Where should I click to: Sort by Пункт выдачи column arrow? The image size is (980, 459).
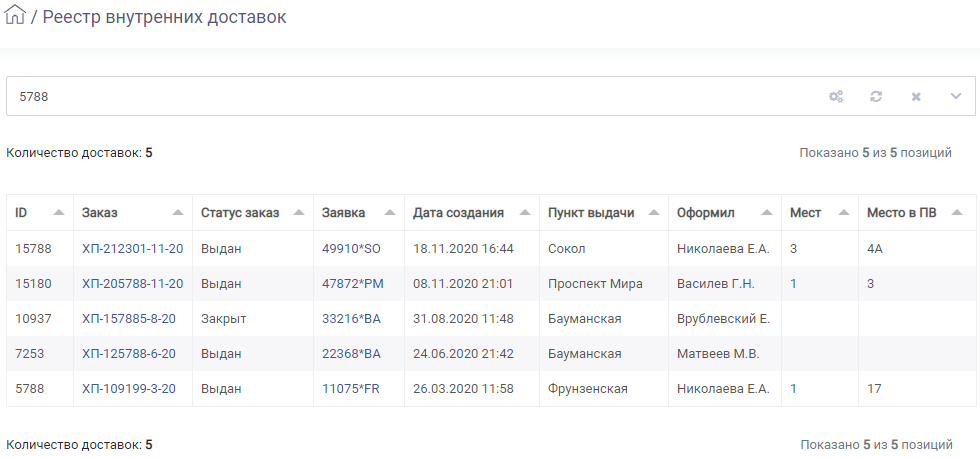654,213
